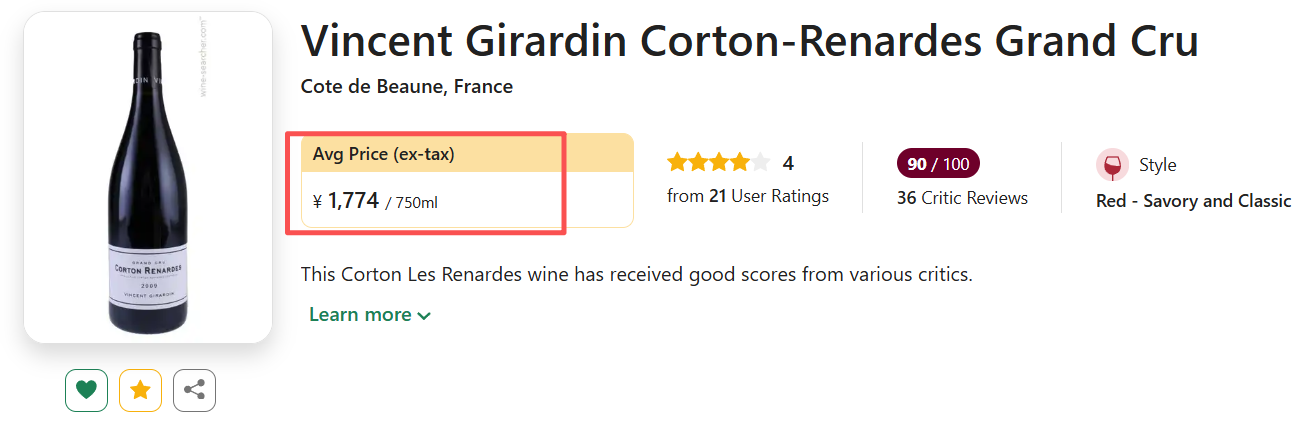
Task: Click the red wine glass style icon
Action: pos(1112,165)
